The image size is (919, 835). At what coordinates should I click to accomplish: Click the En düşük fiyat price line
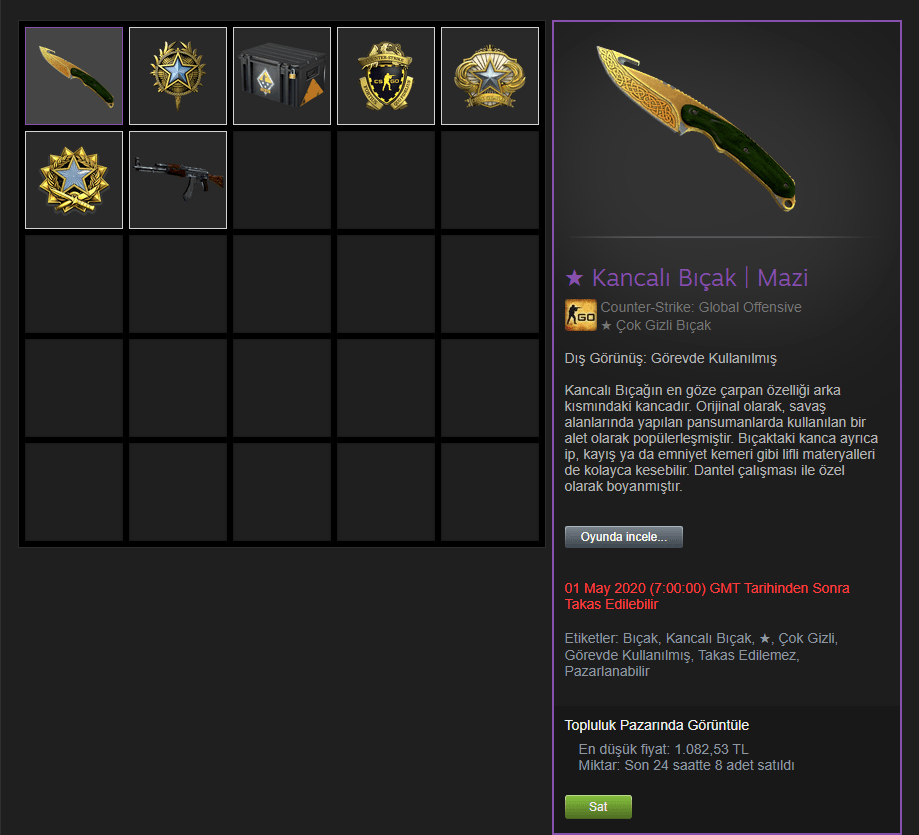[663, 749]
